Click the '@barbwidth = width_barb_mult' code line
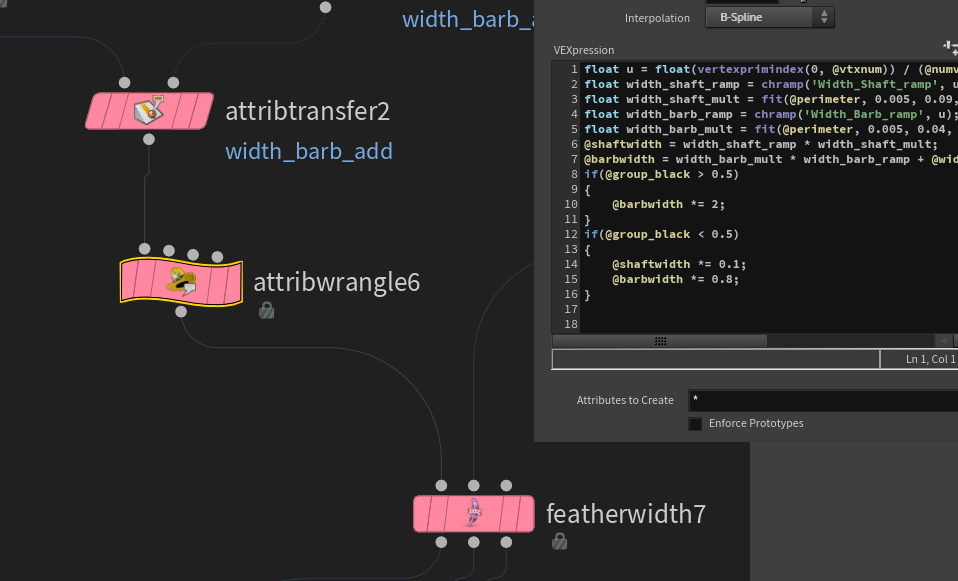Screen dimensions: 958x581 (x=771, y=159)
